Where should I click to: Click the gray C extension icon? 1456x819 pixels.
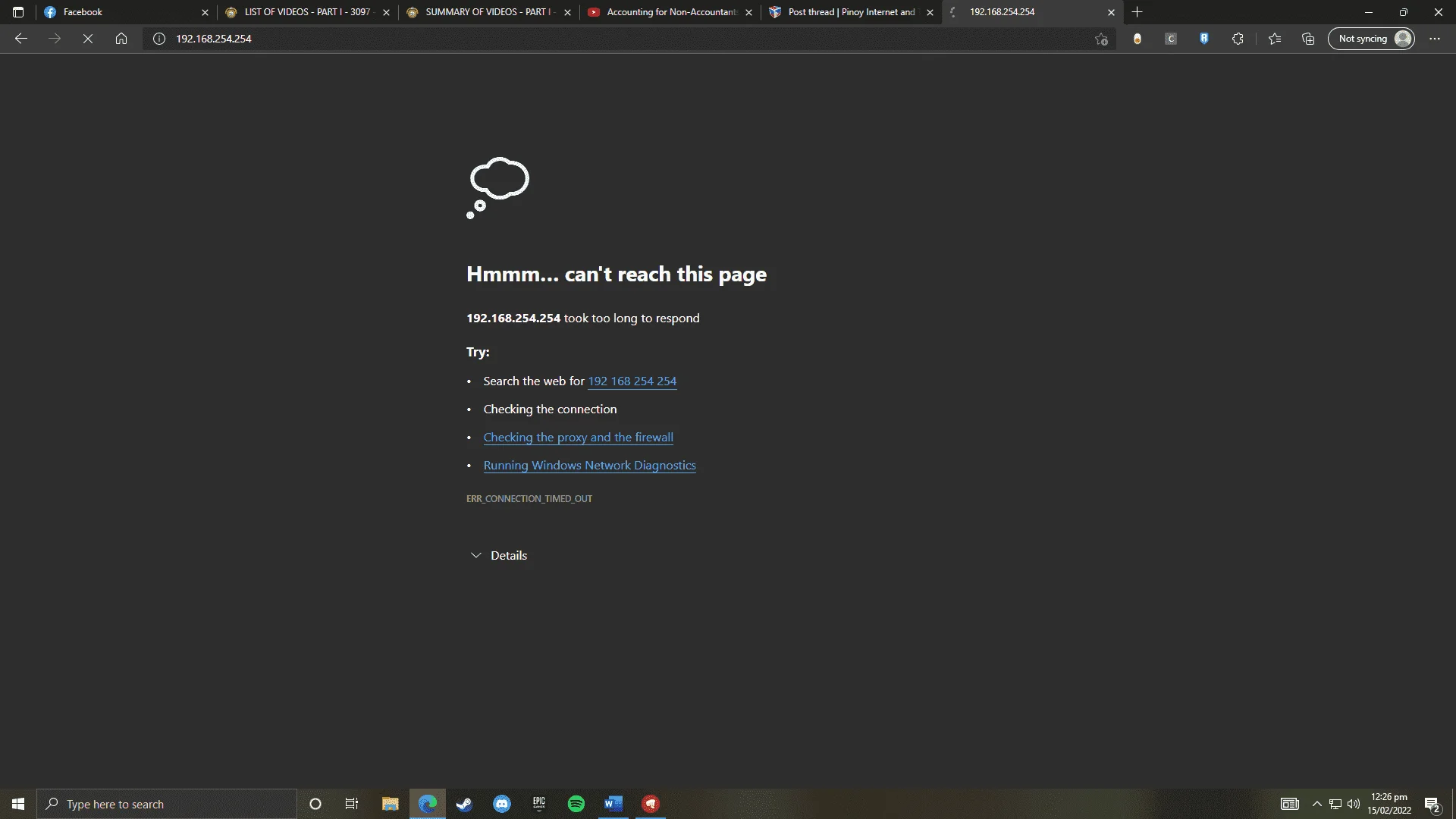(x=1171, y=39)
